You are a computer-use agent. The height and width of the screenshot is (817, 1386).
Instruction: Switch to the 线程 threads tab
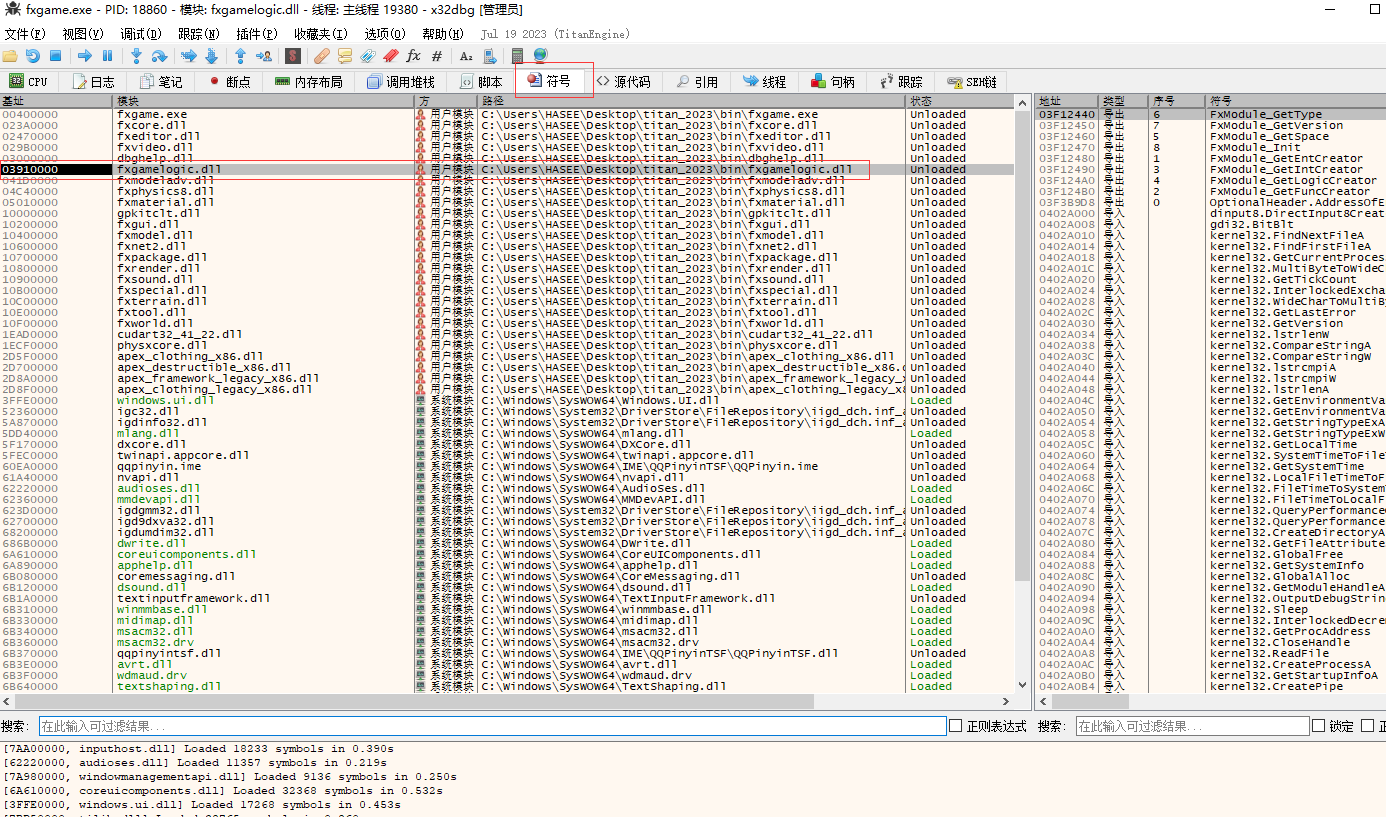tap(764, 82)
